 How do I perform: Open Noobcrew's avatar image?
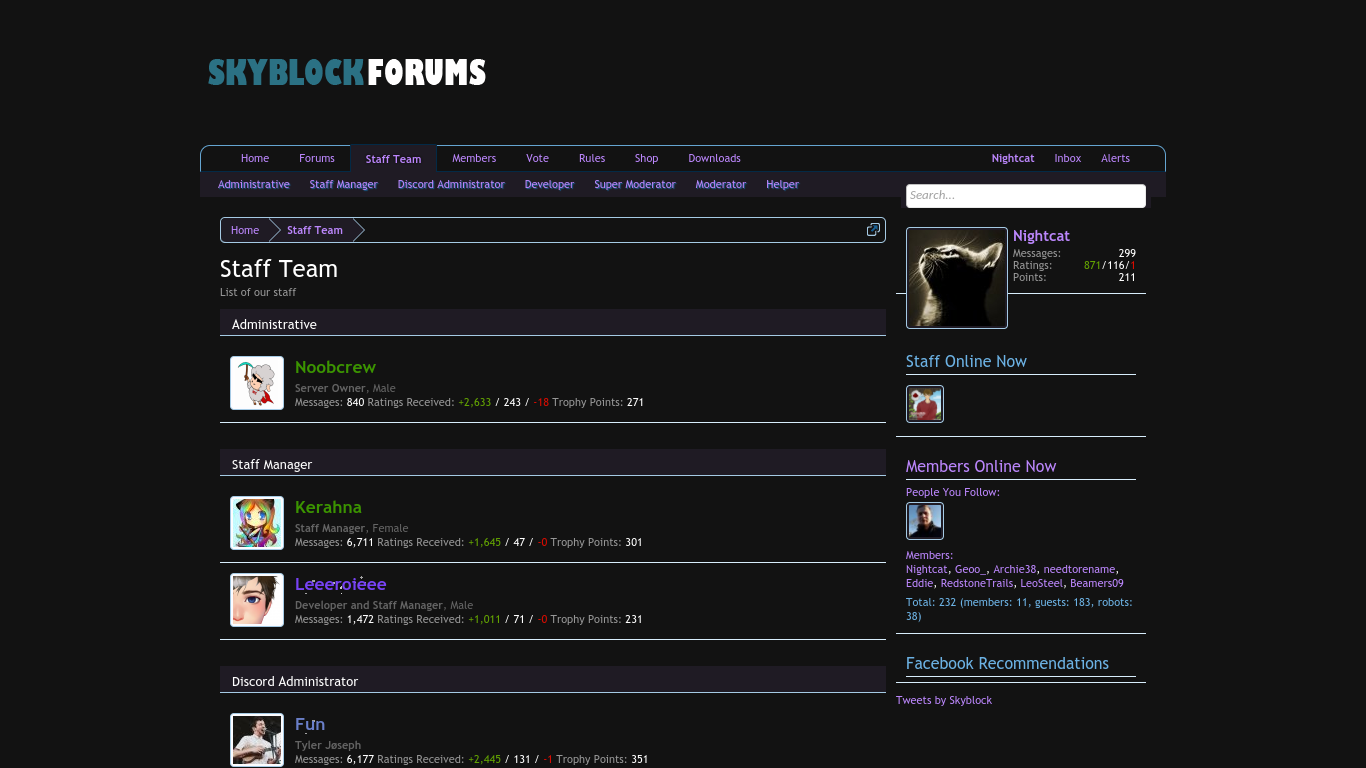pyautogui.click(x=257, y=383)
